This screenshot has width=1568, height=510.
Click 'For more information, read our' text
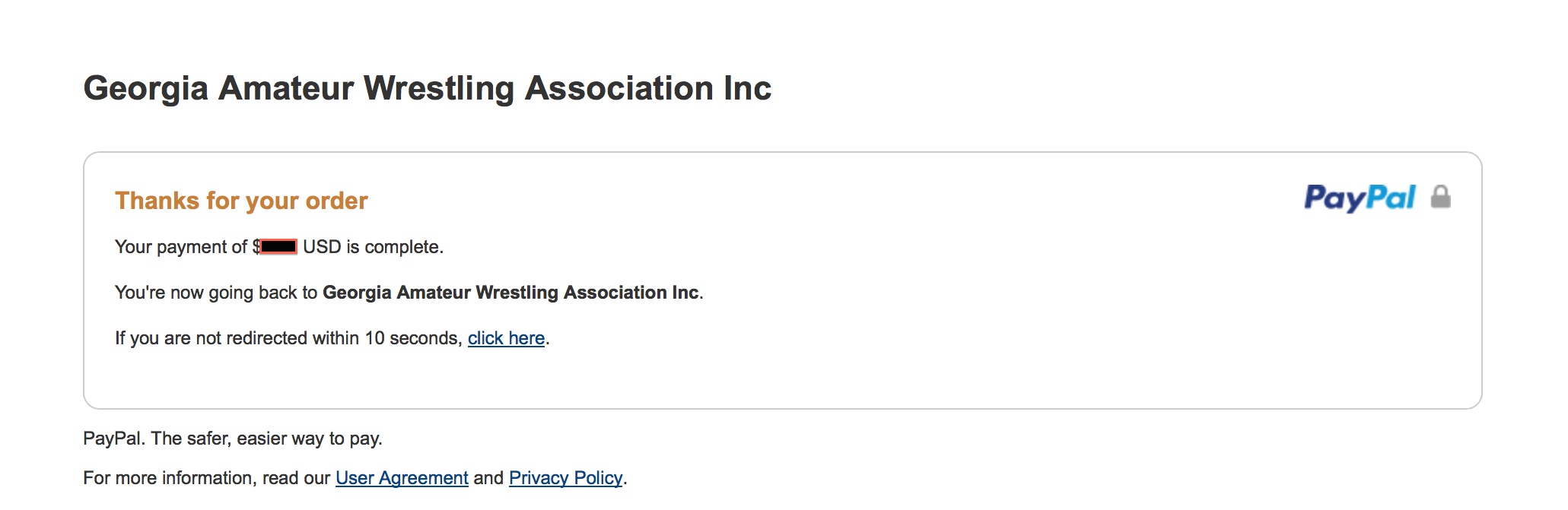point(206,478)
